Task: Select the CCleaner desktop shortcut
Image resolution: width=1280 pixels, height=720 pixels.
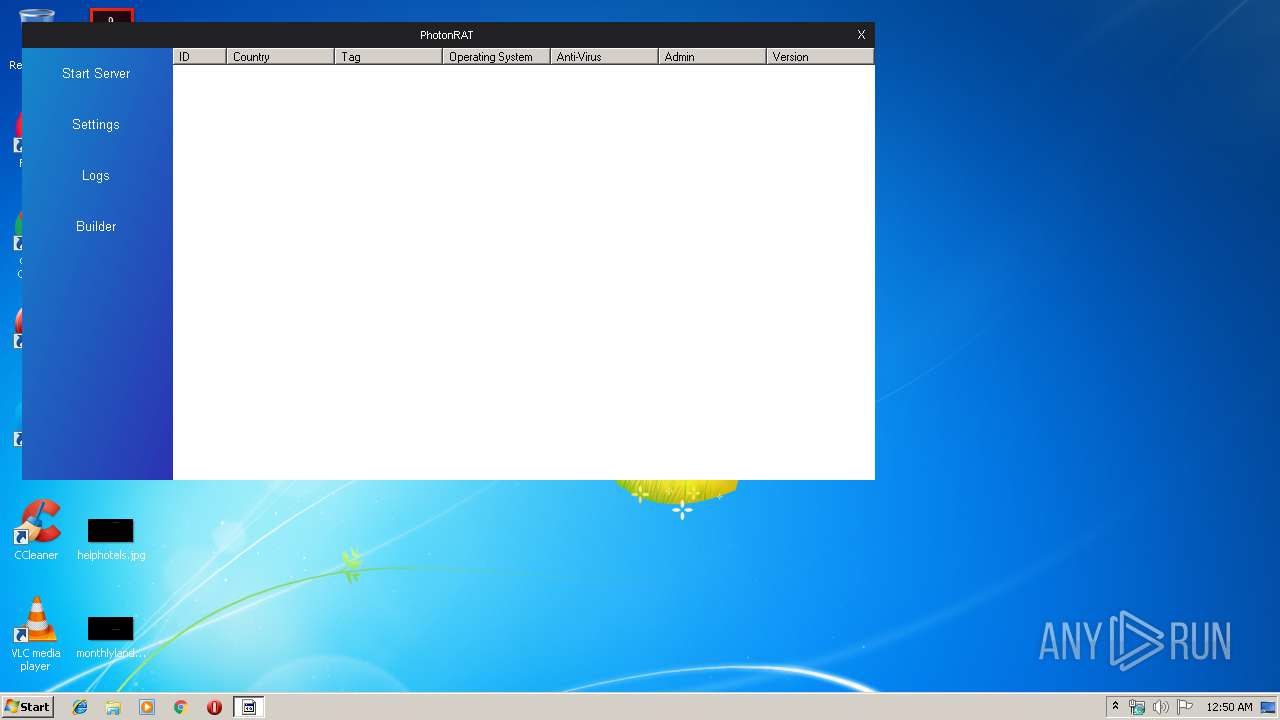Action: [37, 530]
